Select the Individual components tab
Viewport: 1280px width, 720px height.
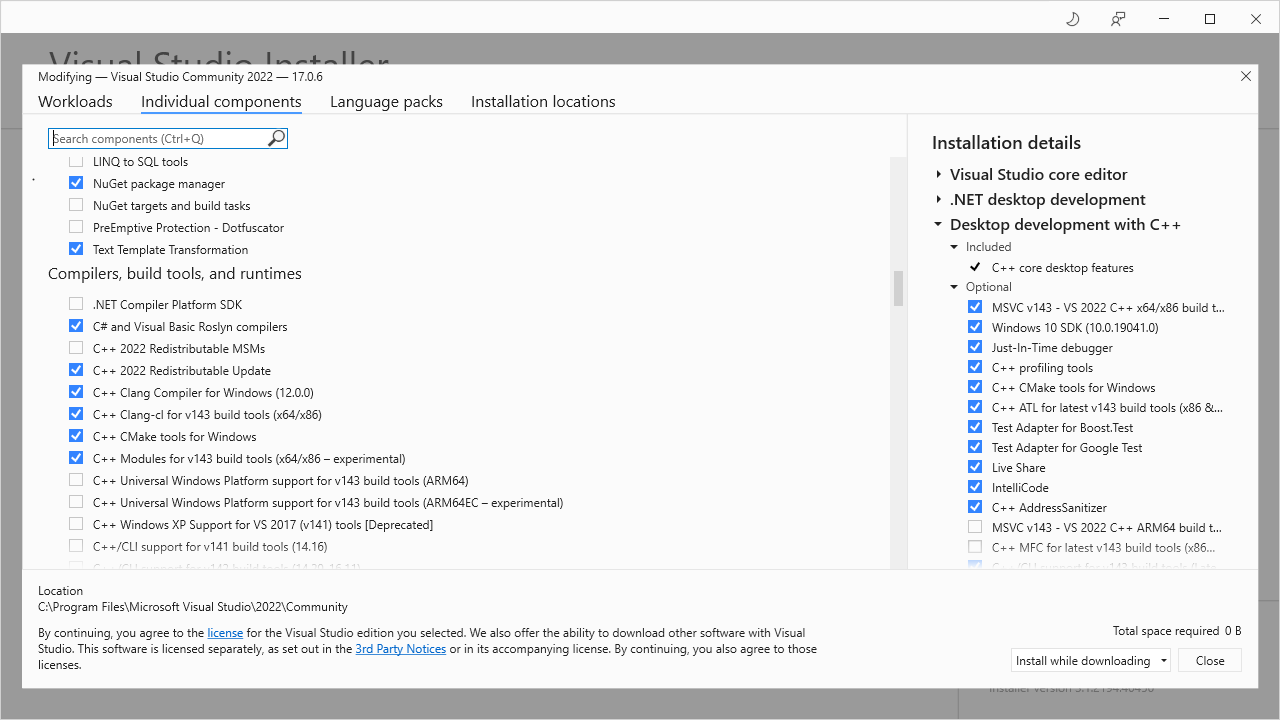[x=221, y=101]
